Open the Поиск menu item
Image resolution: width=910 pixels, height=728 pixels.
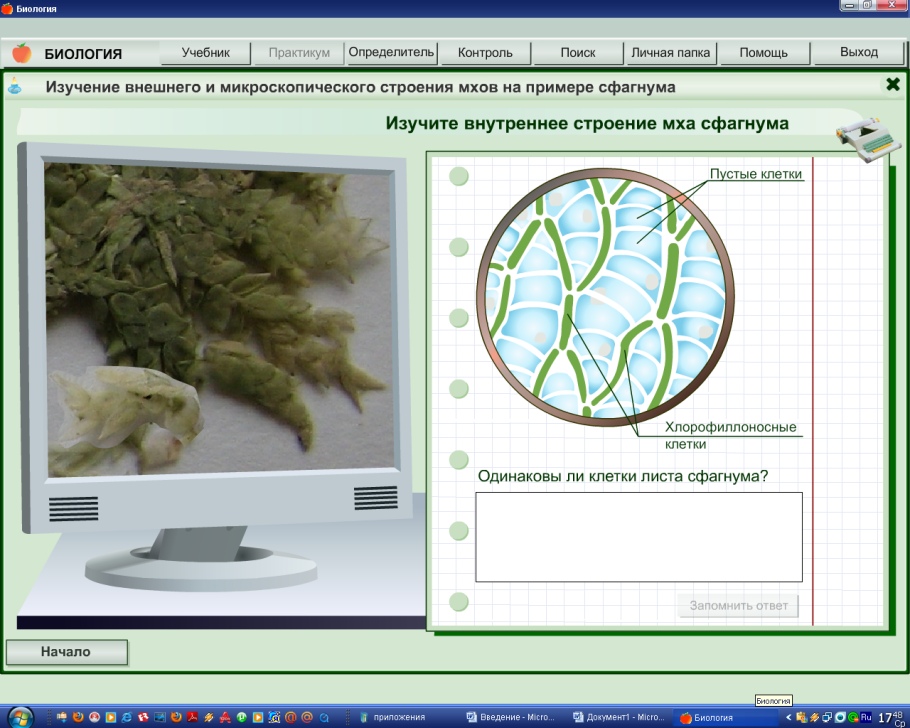(x=578, y=53)
